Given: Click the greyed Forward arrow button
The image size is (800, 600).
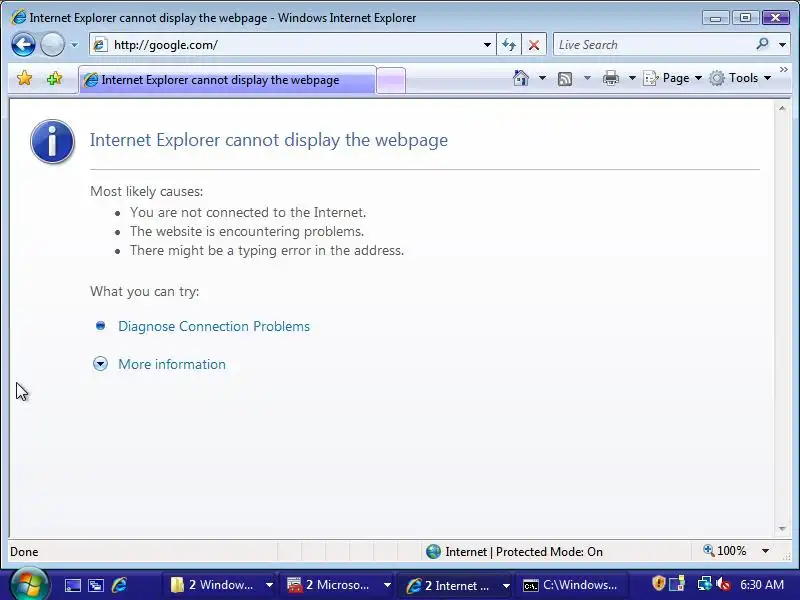Looking at the screenshot, I should click(x=52, y=45).
